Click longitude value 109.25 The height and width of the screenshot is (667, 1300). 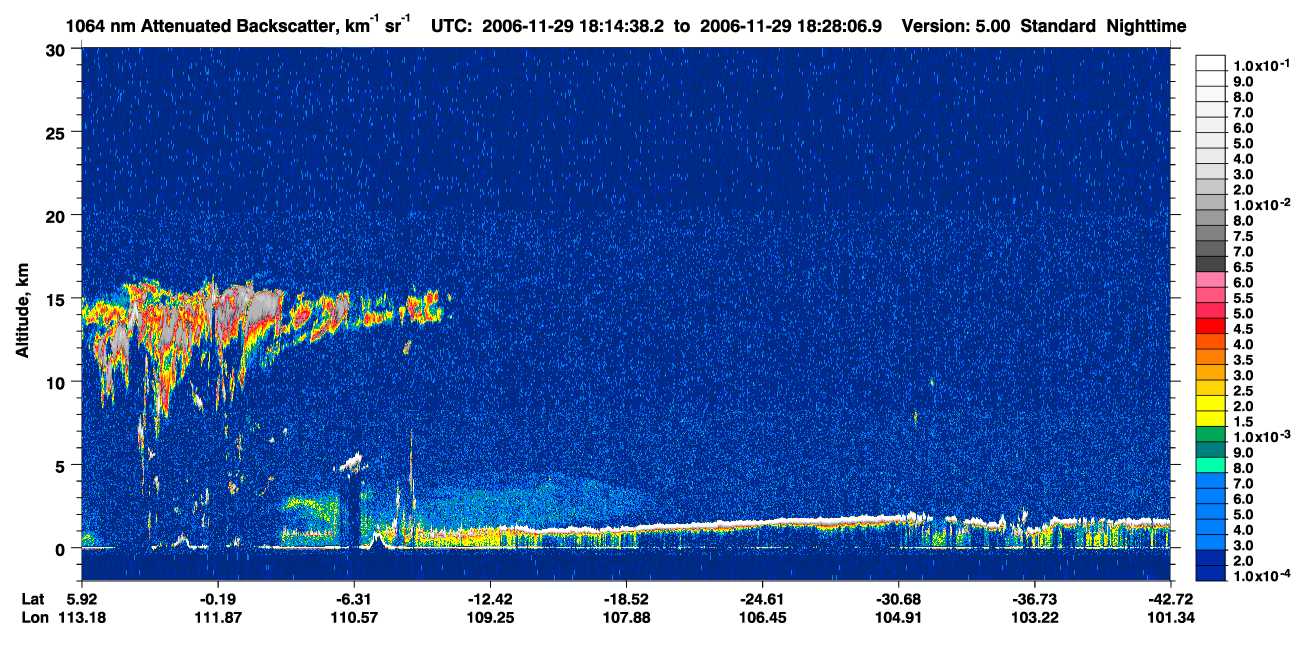coord(489,617)
